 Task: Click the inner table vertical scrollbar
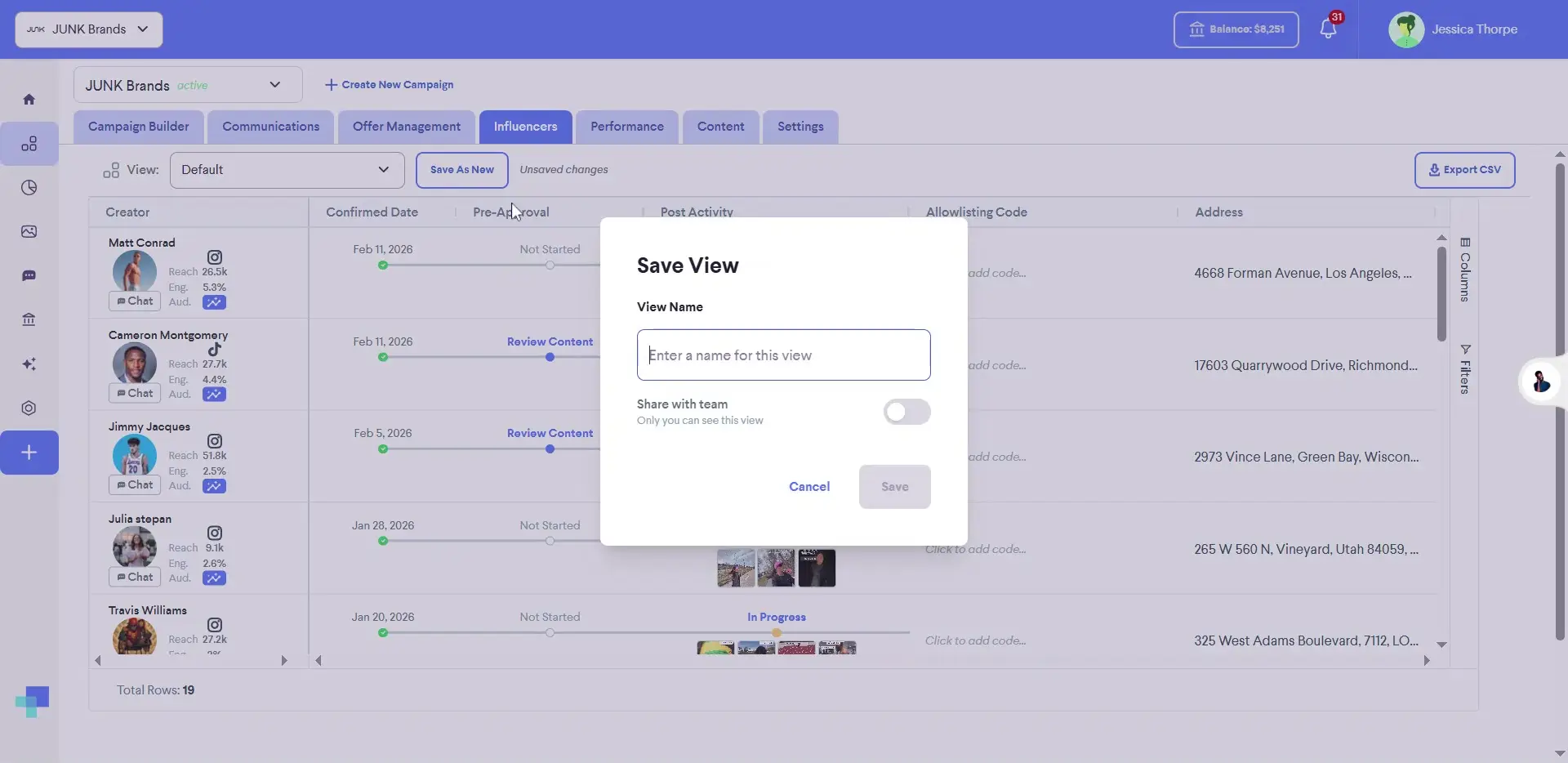[1441, 294]
